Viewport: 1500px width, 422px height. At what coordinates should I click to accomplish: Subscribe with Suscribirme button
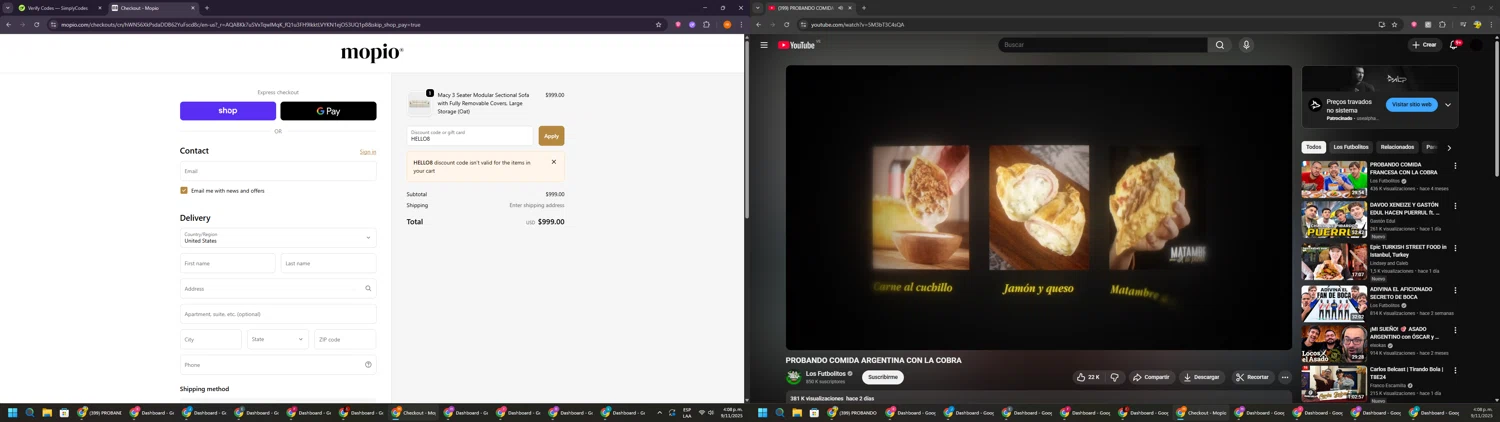coord(883,377)
